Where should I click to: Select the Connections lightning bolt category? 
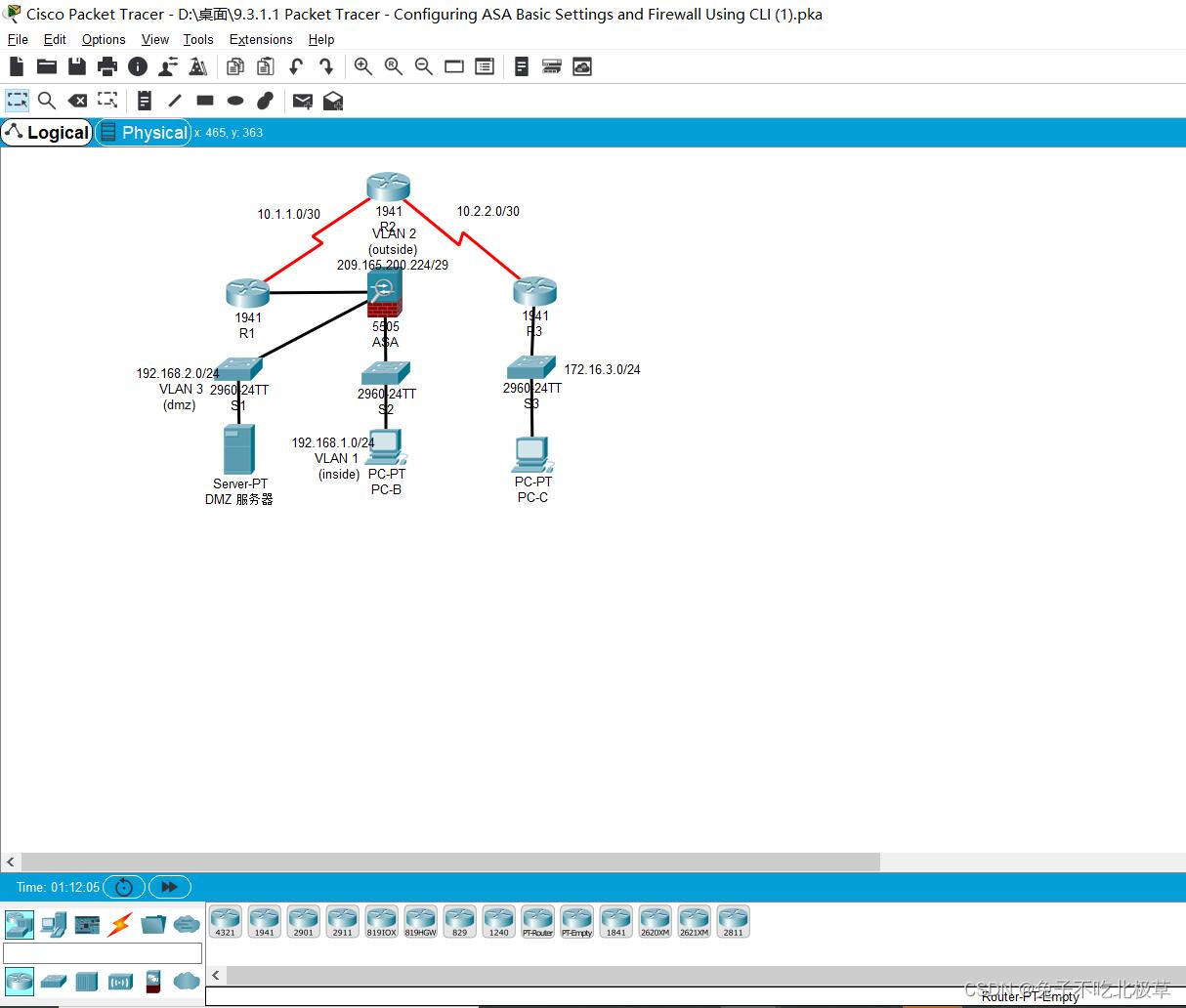pos(120,924)
